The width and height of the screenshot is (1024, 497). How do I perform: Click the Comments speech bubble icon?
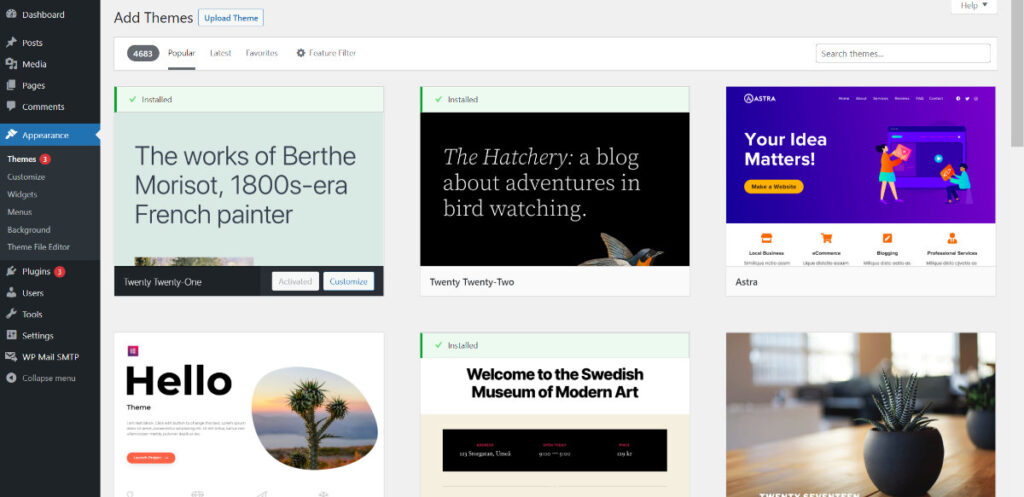(x=11, y=107)
